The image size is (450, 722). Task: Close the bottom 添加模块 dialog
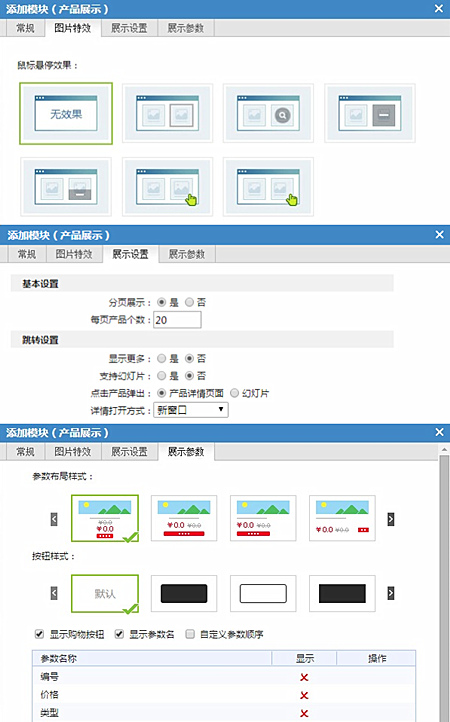tap(439, 432)
